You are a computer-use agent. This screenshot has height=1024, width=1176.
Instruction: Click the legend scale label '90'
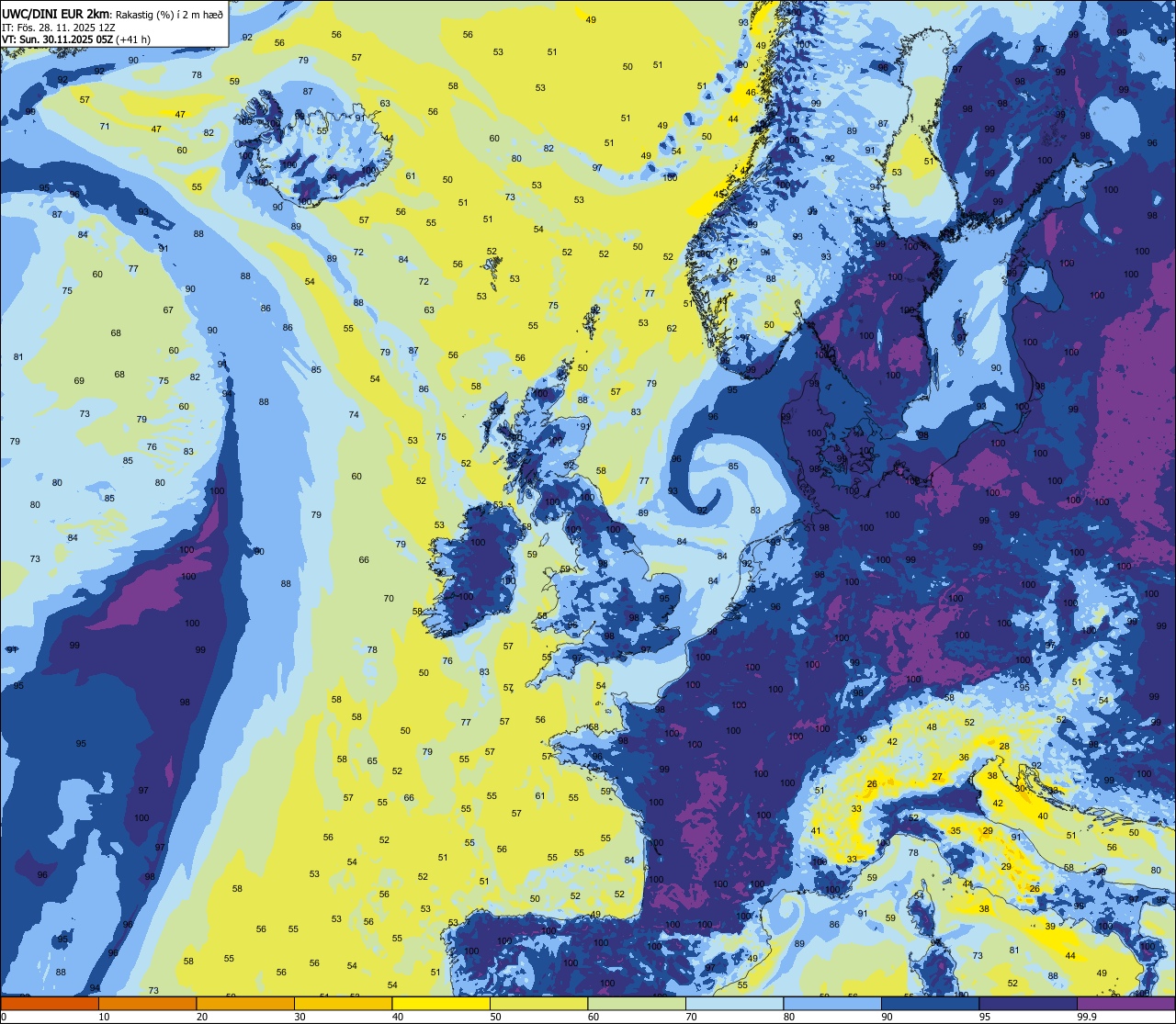[x=888, y=1017]
